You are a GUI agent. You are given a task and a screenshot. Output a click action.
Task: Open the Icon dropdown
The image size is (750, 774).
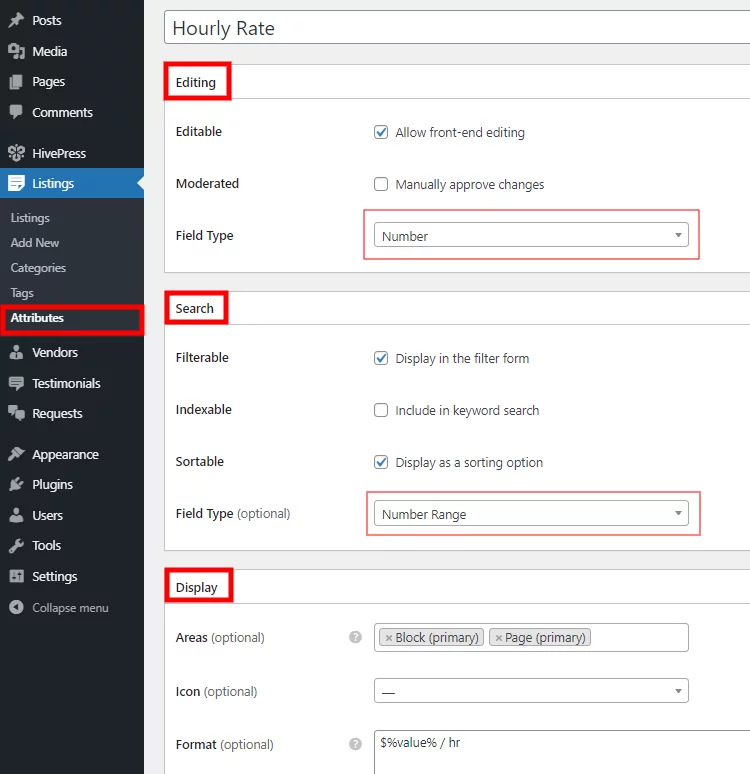coord(531,691)
